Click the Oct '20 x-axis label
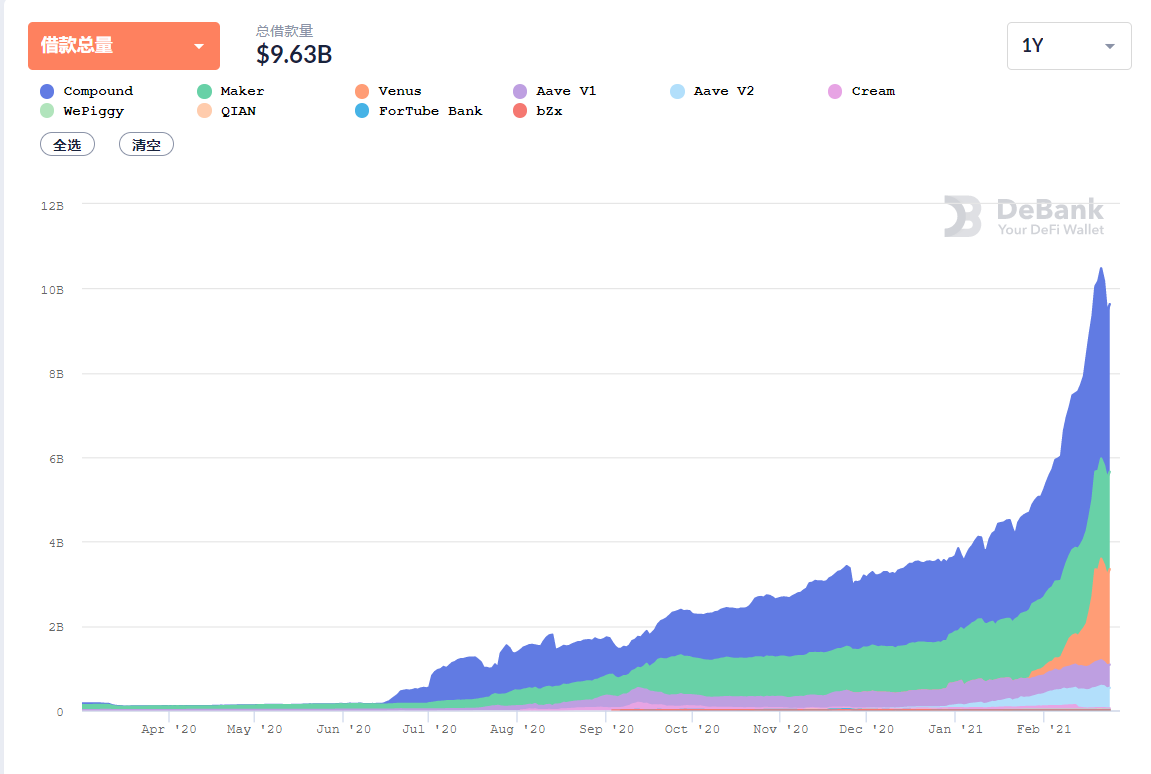The width and height of the screenshot is (1151, 774). point(692,729)
